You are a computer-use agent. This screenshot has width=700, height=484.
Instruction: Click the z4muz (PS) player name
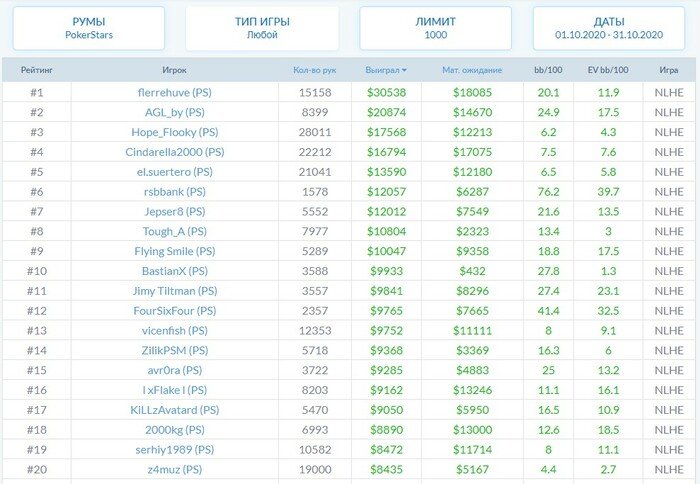(174, 470)
